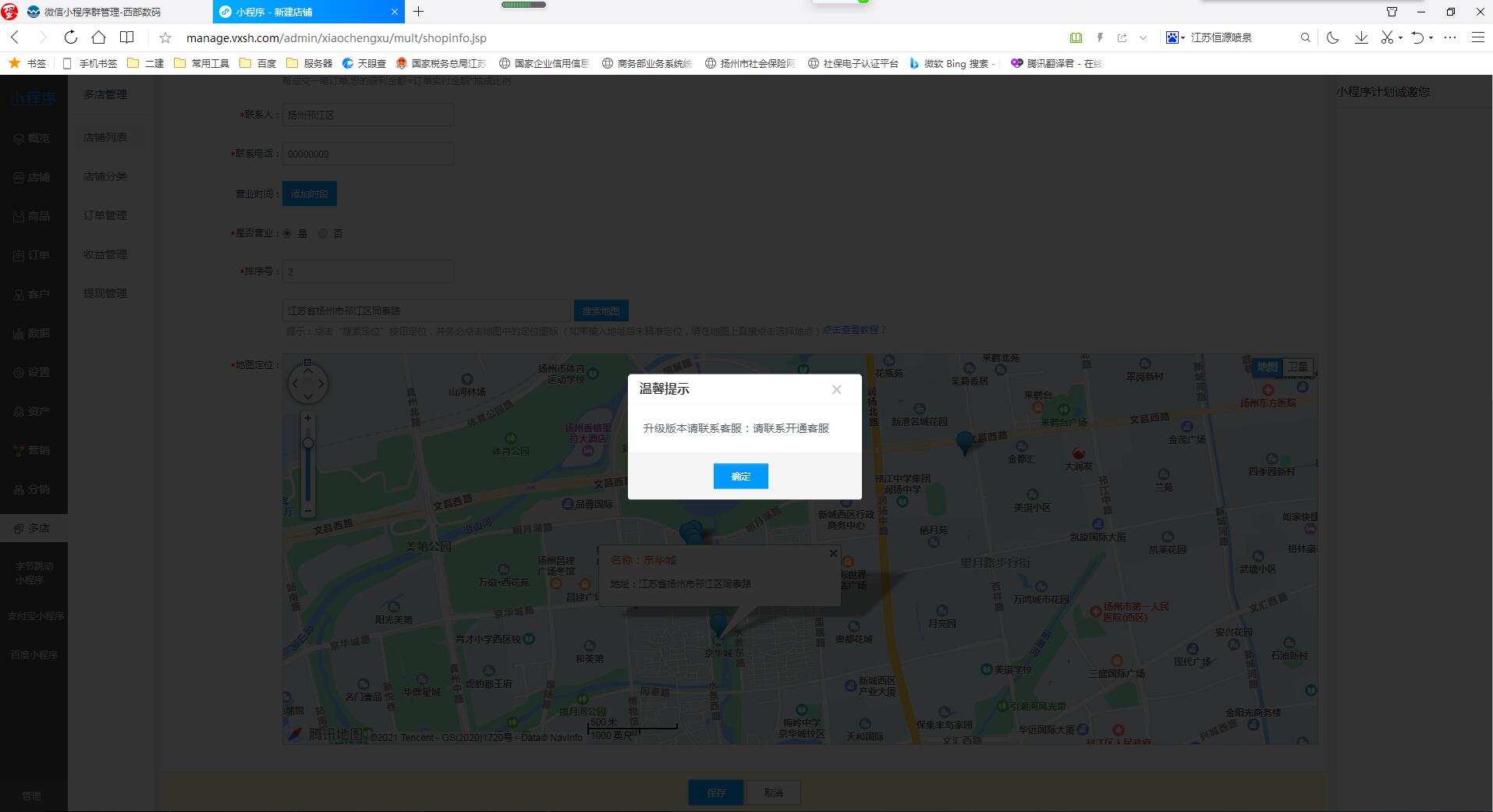Open the browser three-dots more menu
This screenshot has height=812, width=1493.
point(1450,37)
